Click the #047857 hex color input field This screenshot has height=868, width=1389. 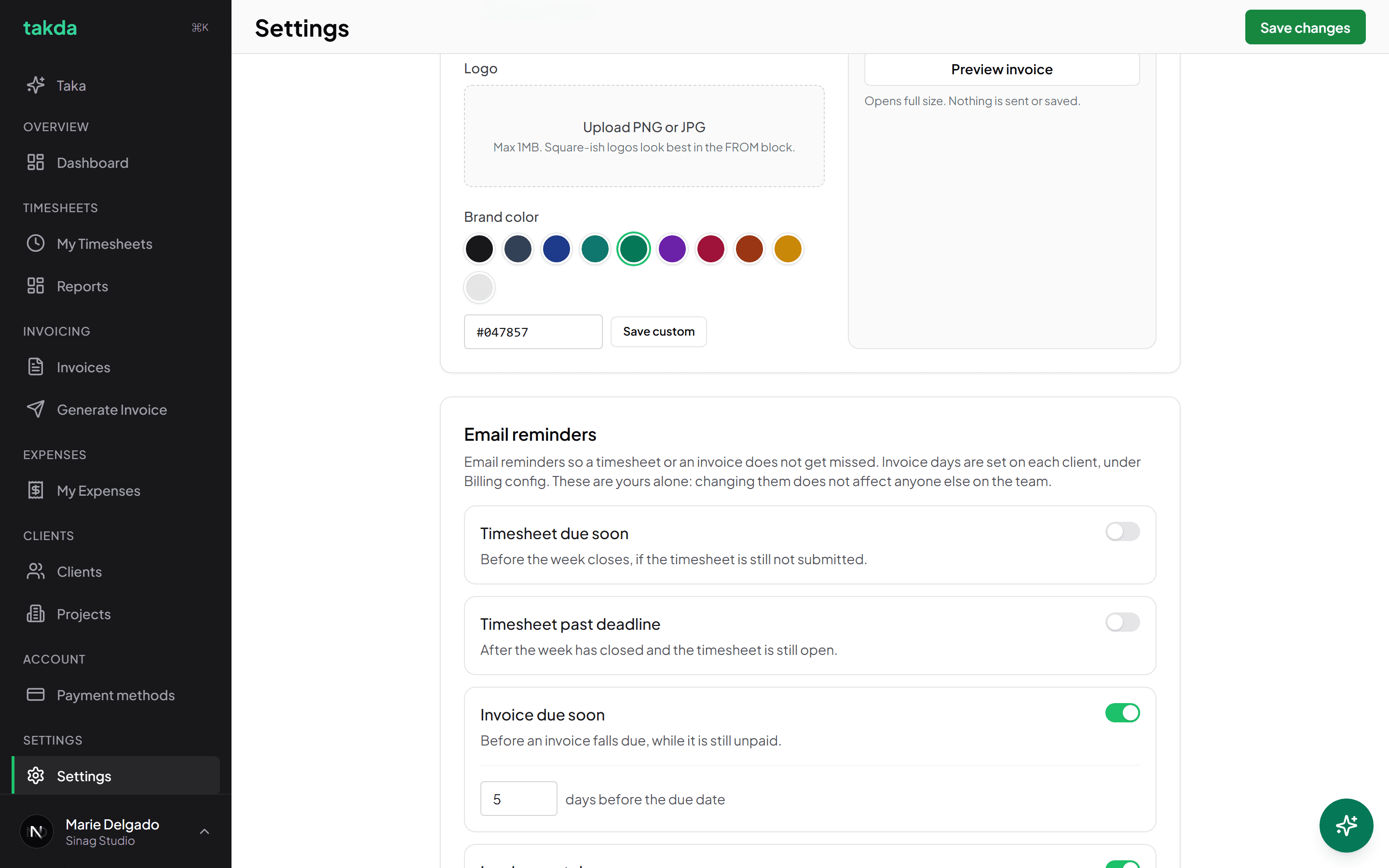click(x=533, y=332)
